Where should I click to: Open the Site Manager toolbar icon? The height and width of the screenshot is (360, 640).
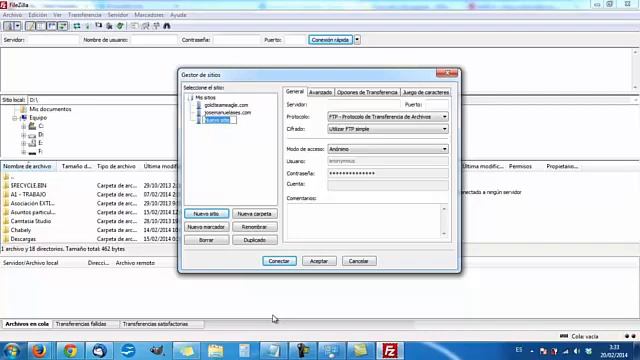click(8, 26)
